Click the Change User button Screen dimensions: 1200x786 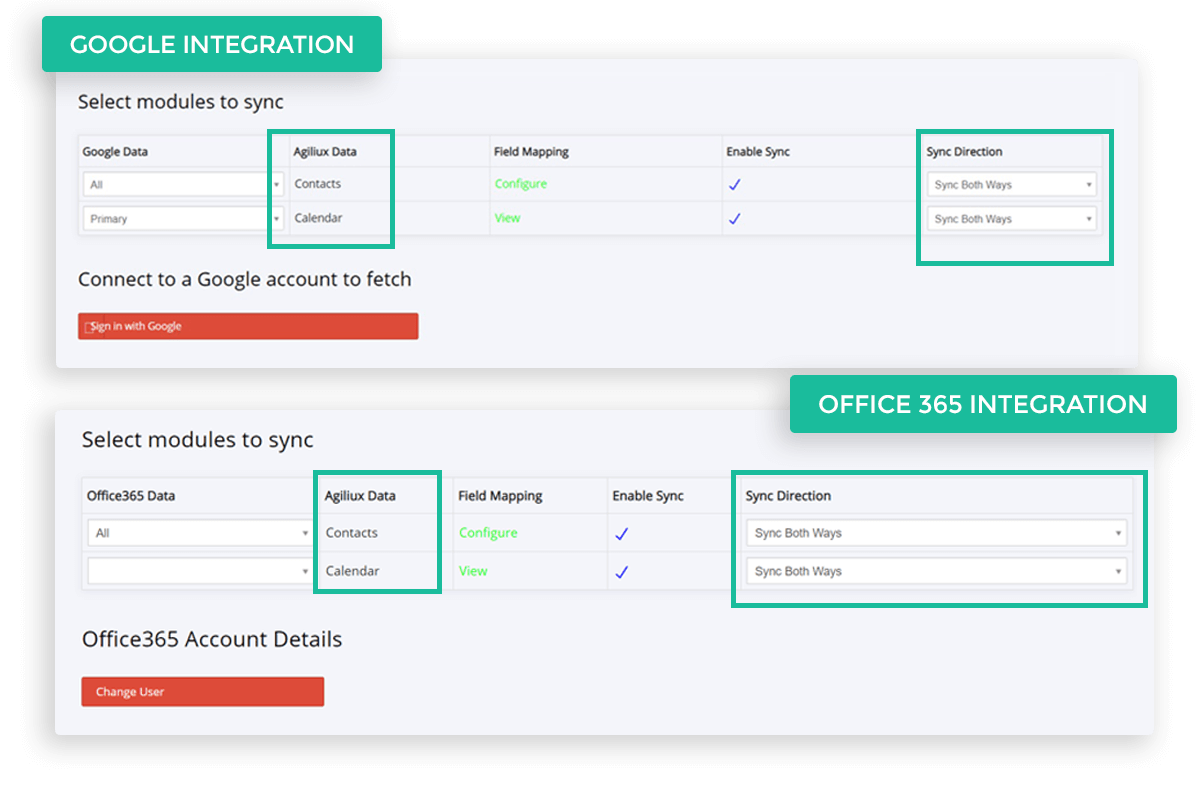203,692
